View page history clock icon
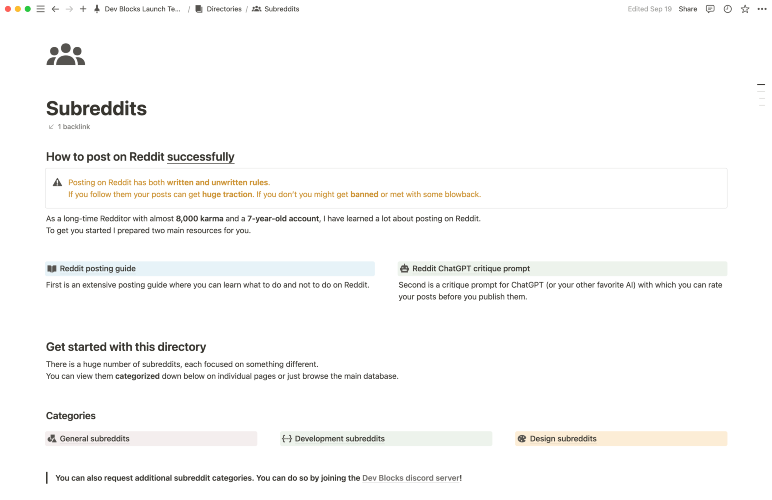The width and height of the screenshot is (772, 500). click(x=728, y=9)
